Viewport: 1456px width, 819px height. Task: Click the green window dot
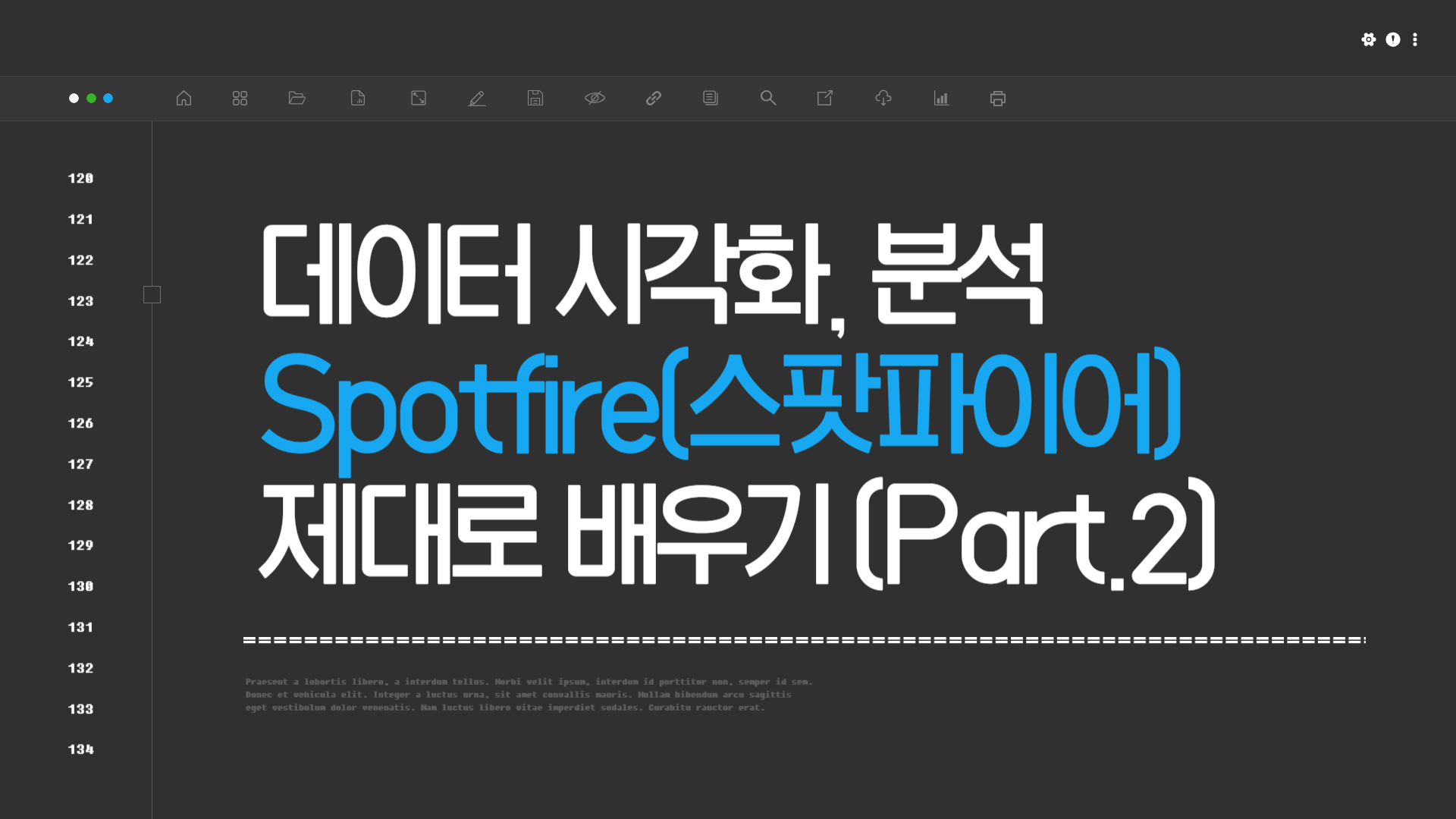pyautogui.click(x=91, y=99)
